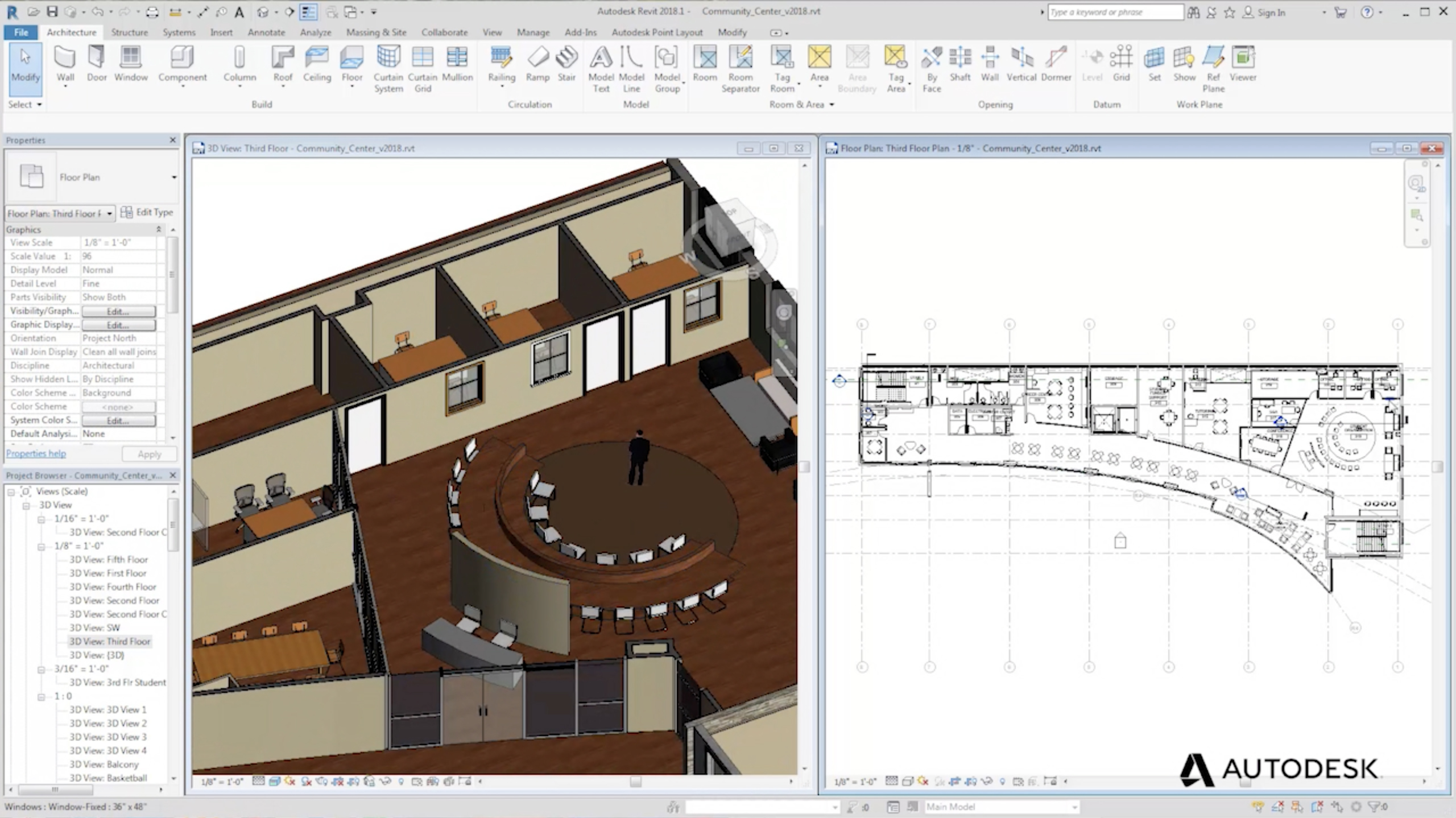The height and width of the screenshot is (818, 1456).
Task: Go to the Collaborate tab
Action: tap(444, 32)
